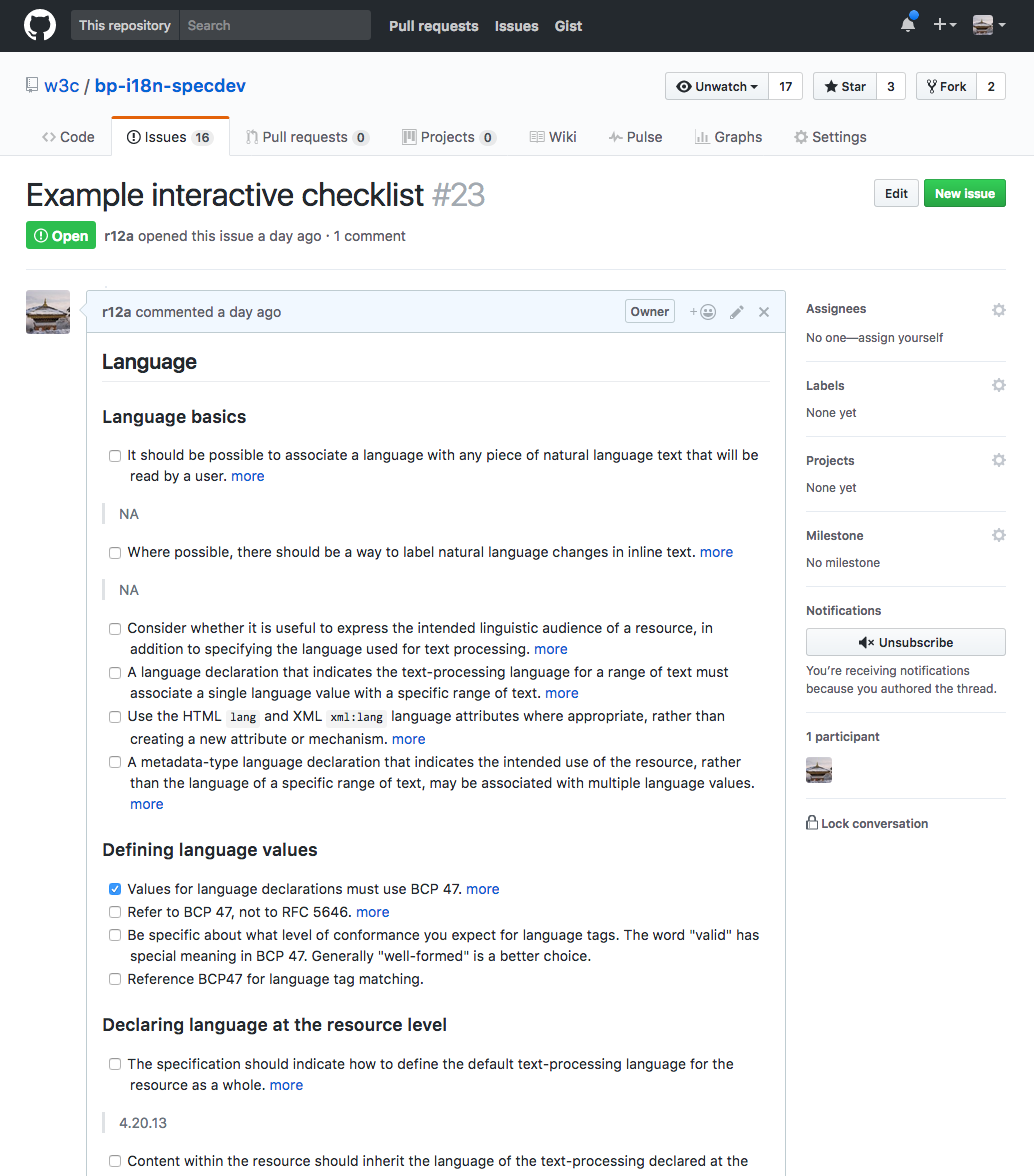This screenshot has width=1034, height=1176.
Task: Check 'Reference BCP47 for language tag matching'
Action: (115, 979)
